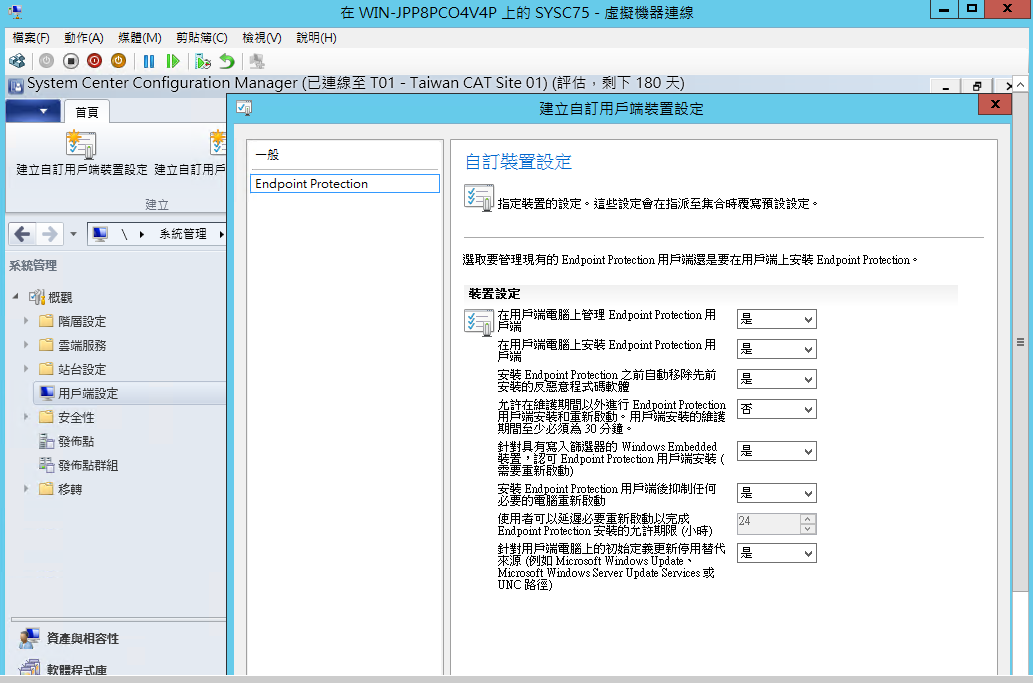The image size is (1033, 683).
Task: Open the 動作(A) menu
Action: [84, 38]
